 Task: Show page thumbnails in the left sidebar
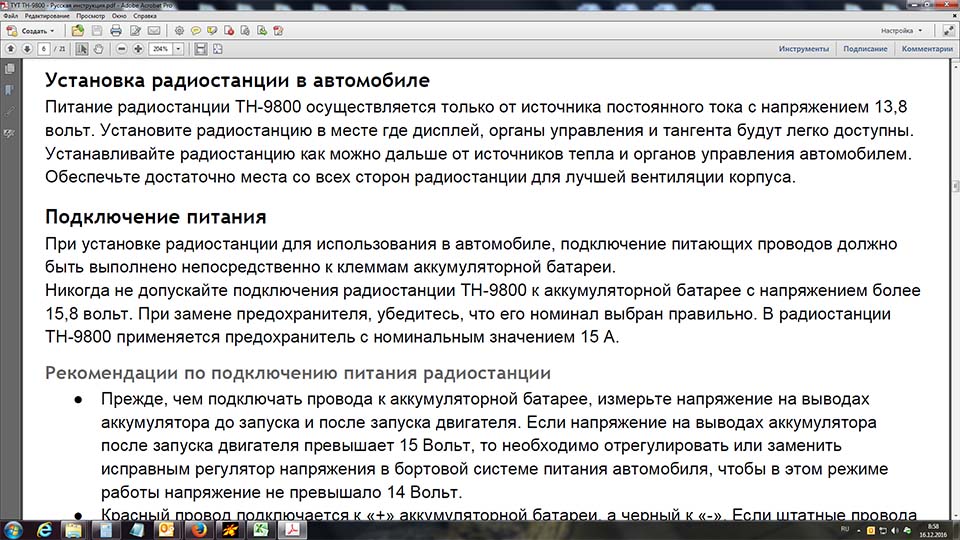coord(10,69)
